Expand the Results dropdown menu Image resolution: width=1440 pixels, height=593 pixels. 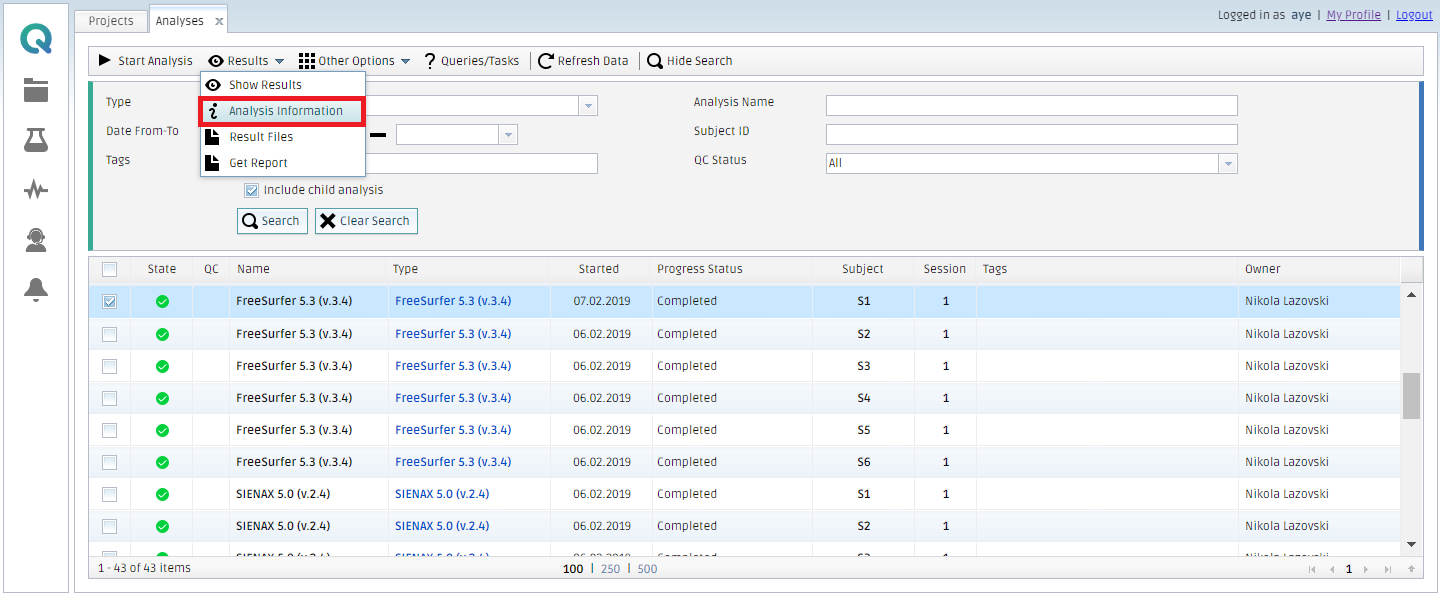(246, 61)
